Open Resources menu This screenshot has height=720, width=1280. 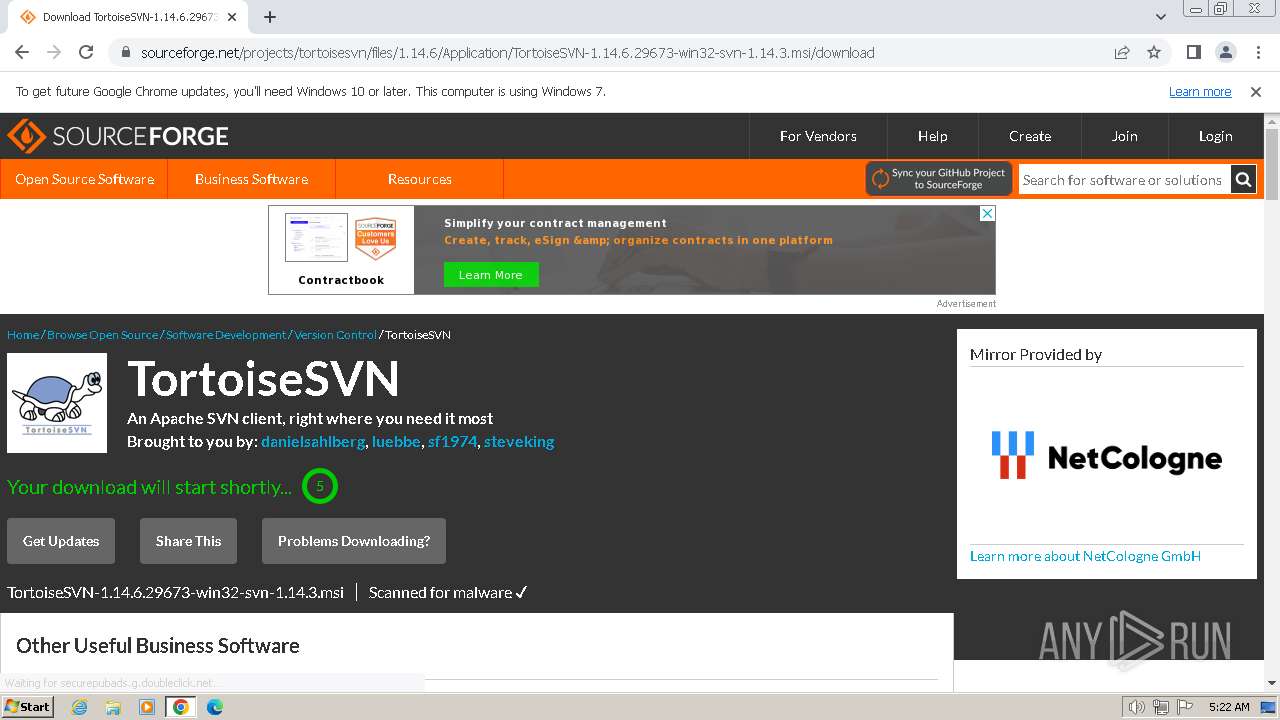click(x=419, y=179)
